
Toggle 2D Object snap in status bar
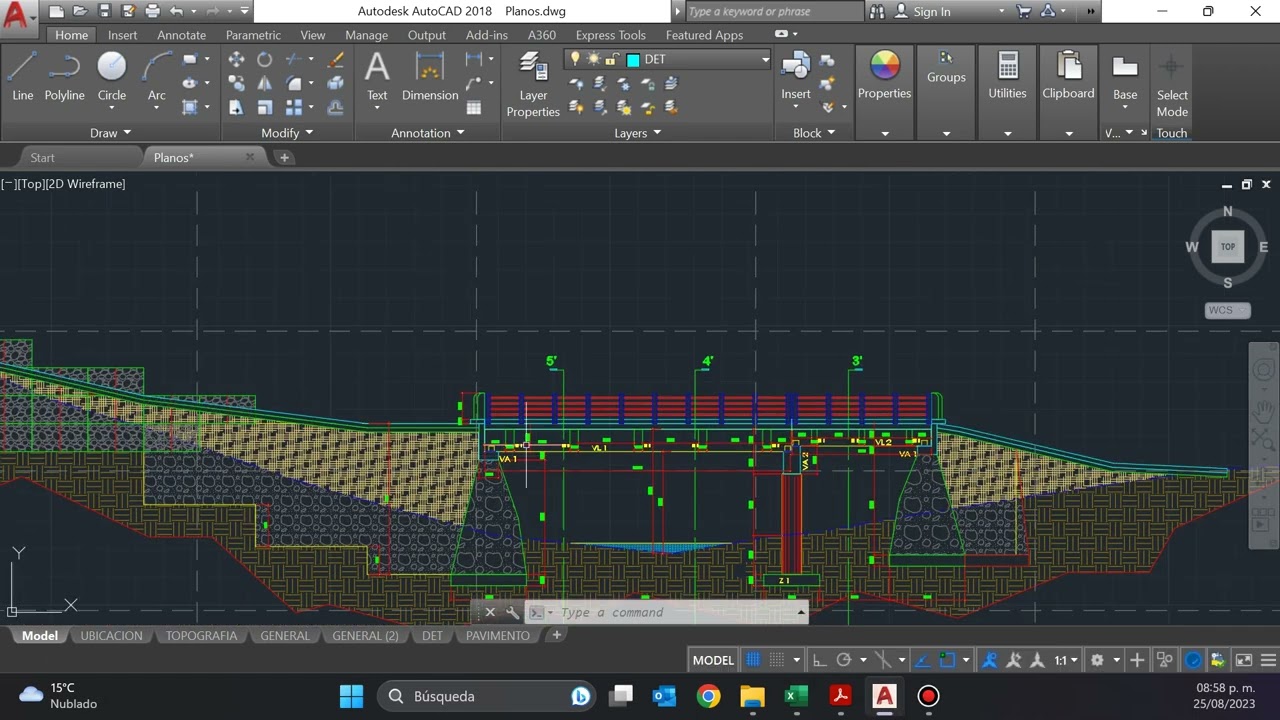click(x=947, y=660)
